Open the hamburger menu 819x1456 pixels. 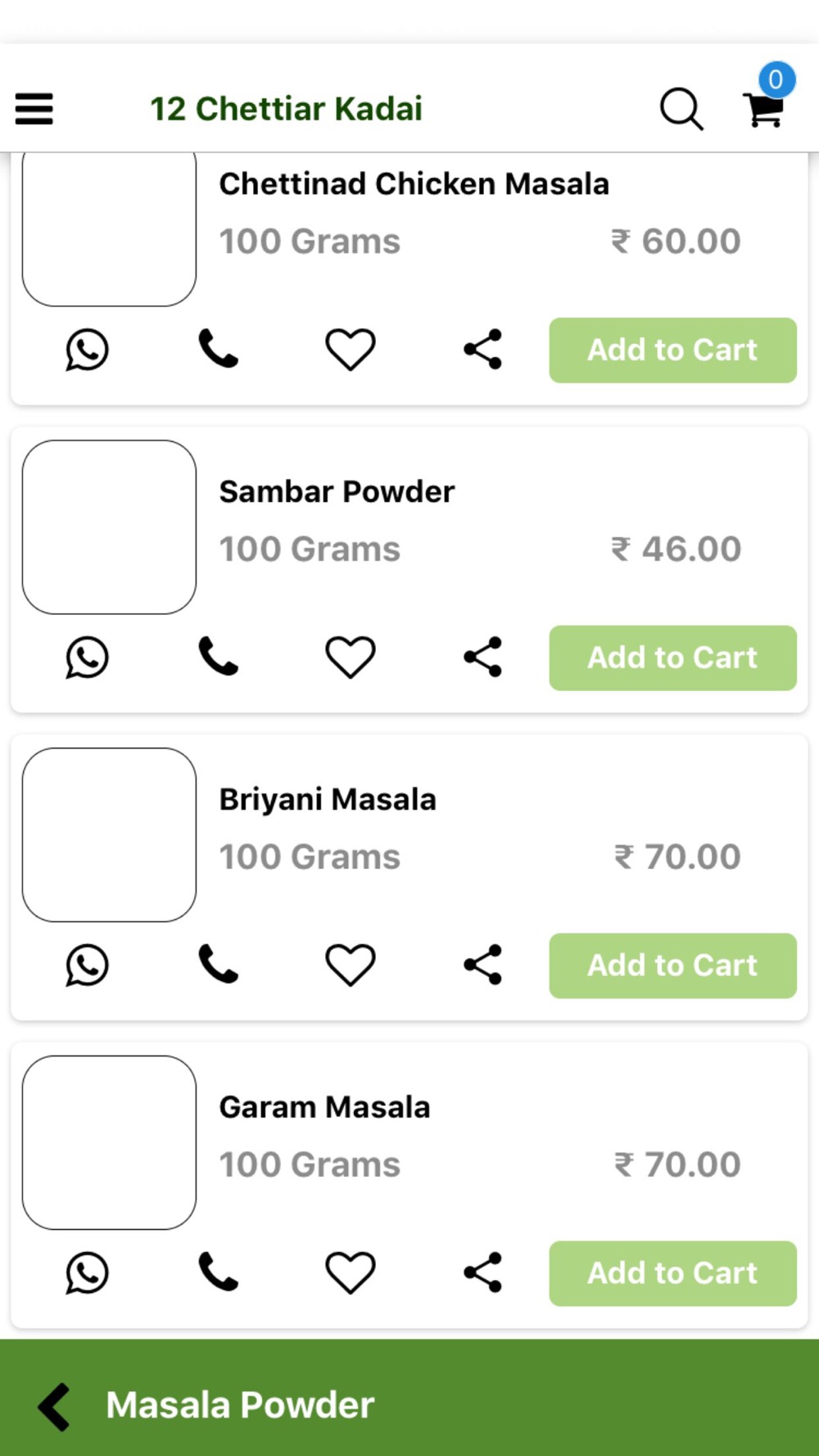34,109
